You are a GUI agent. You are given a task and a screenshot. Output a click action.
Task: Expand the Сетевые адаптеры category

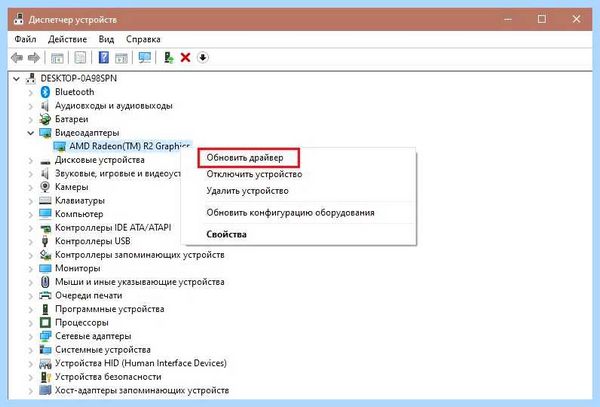pos(30,337)
